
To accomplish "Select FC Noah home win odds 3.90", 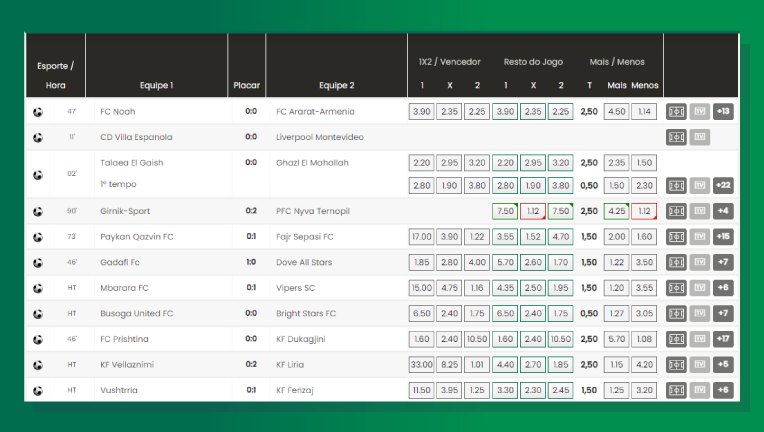I will tap(421, 112).
